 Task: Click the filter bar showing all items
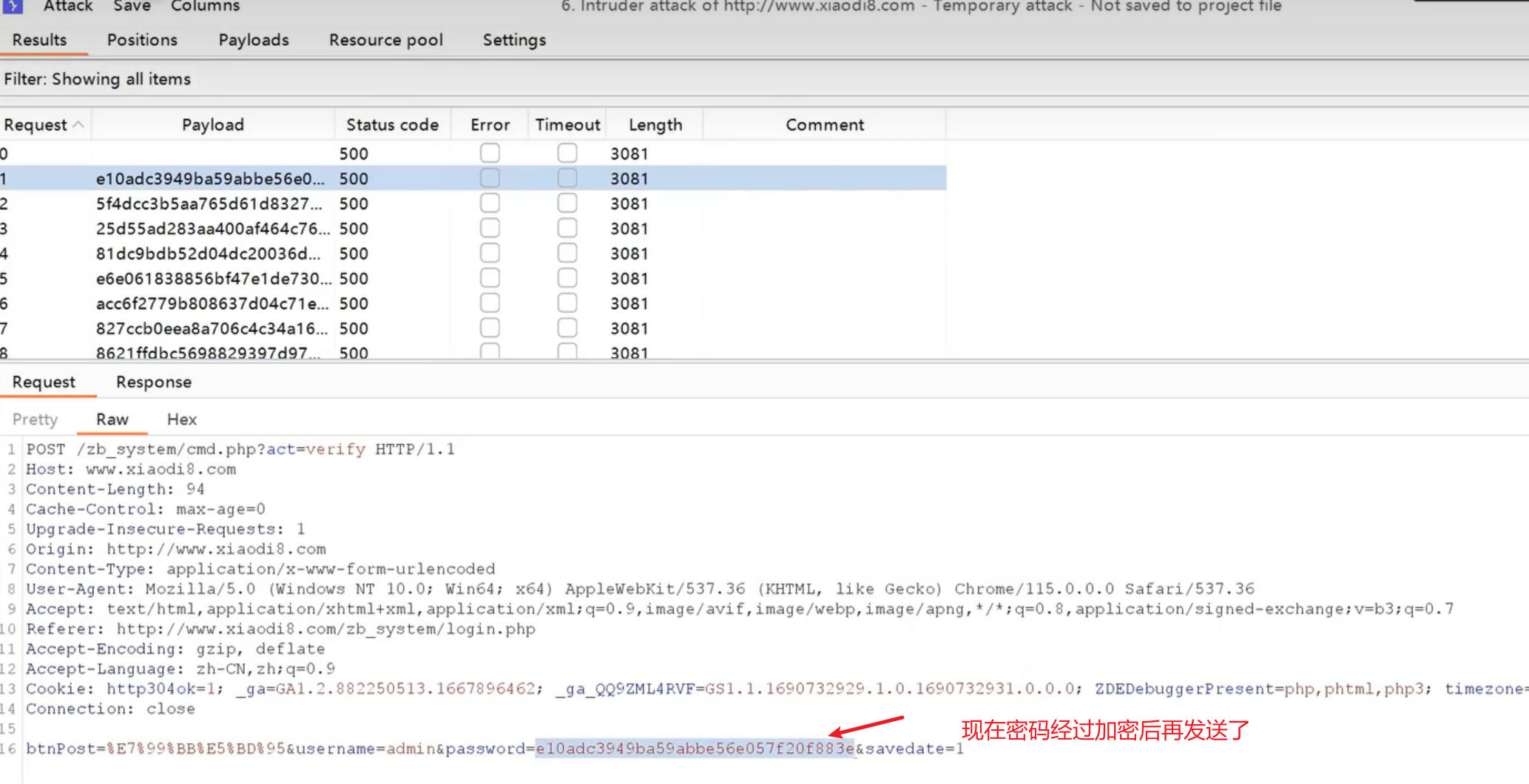97,79
